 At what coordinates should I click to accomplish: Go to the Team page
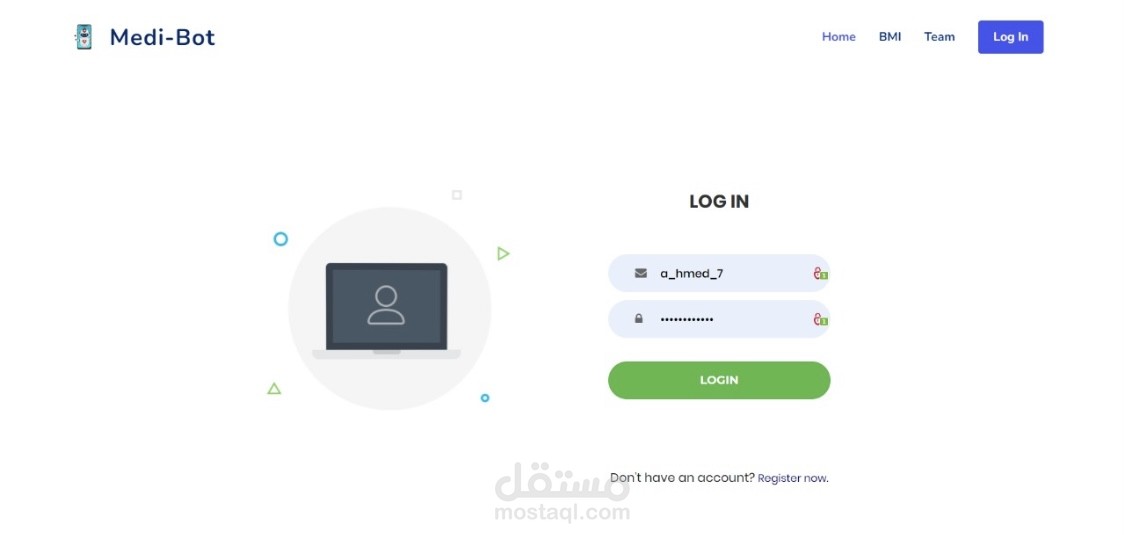(x=939, y=37)
